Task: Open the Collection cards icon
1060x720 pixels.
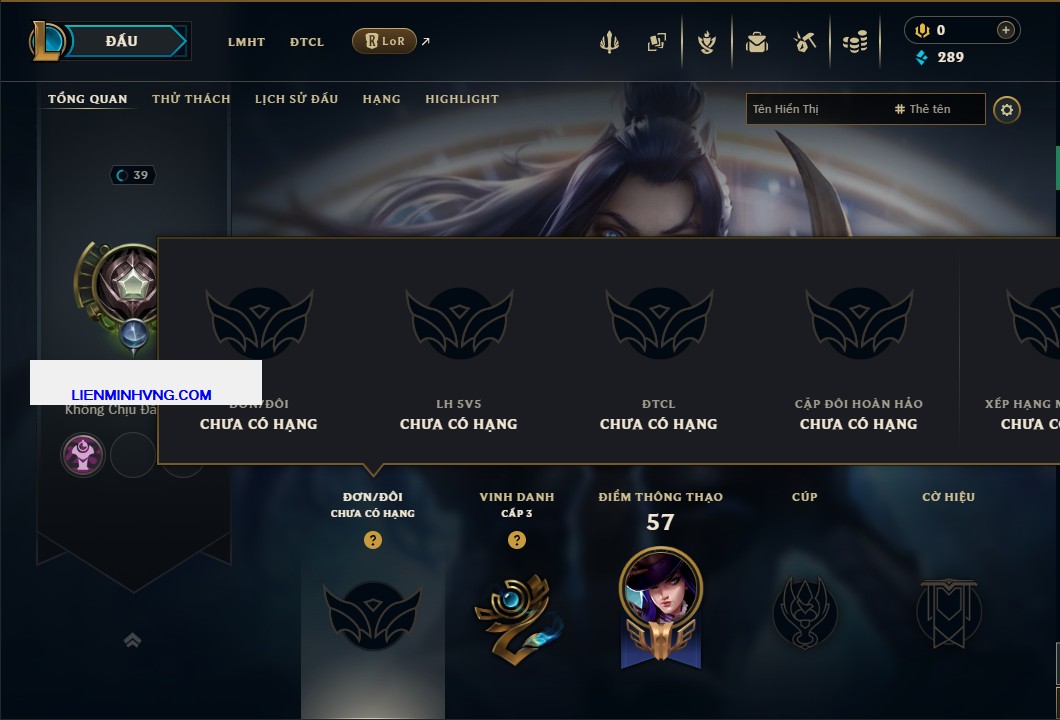Action: point(656,42)
